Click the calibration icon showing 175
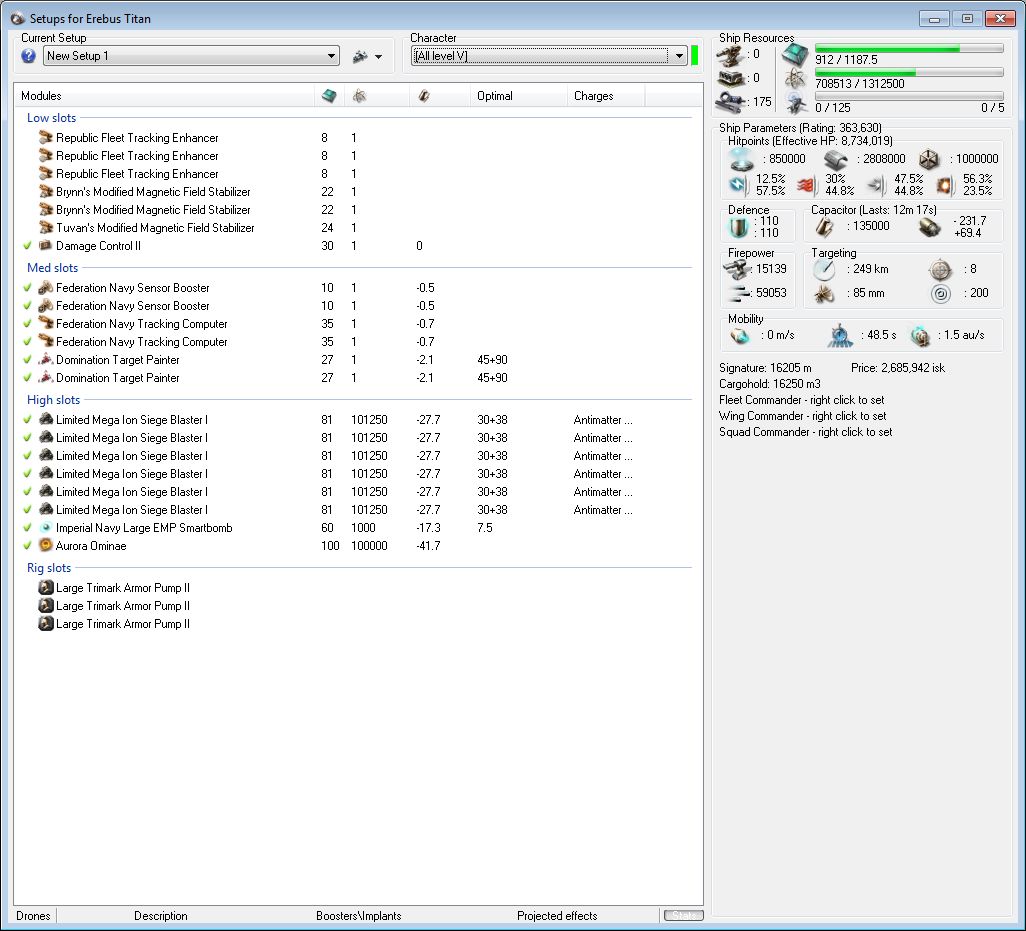This screenshot has width=1026, height=931. 730,102
